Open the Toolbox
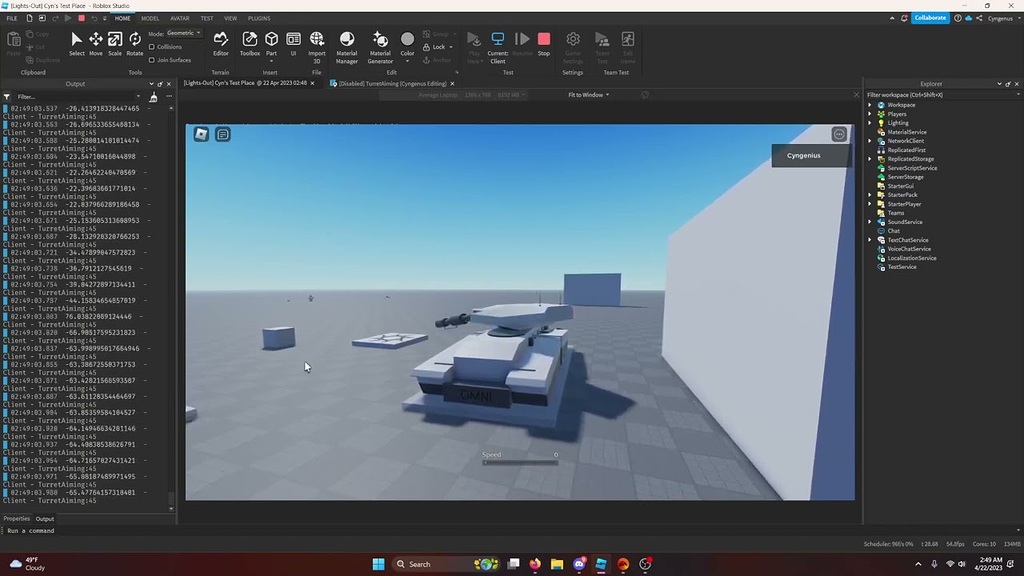Screen dimensions: 1024x576 [x=250, y=42]
